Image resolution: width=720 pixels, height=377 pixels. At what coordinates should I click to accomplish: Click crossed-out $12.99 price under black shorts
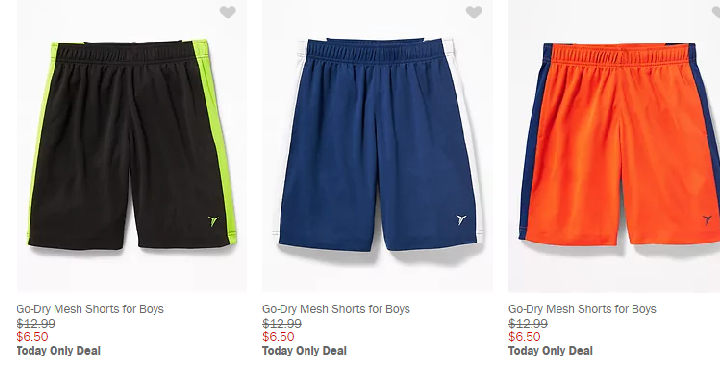point(36,323)
